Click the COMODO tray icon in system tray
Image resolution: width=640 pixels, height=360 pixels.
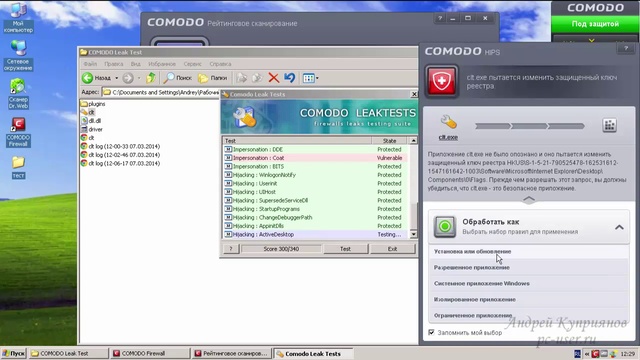pos(595,353)
